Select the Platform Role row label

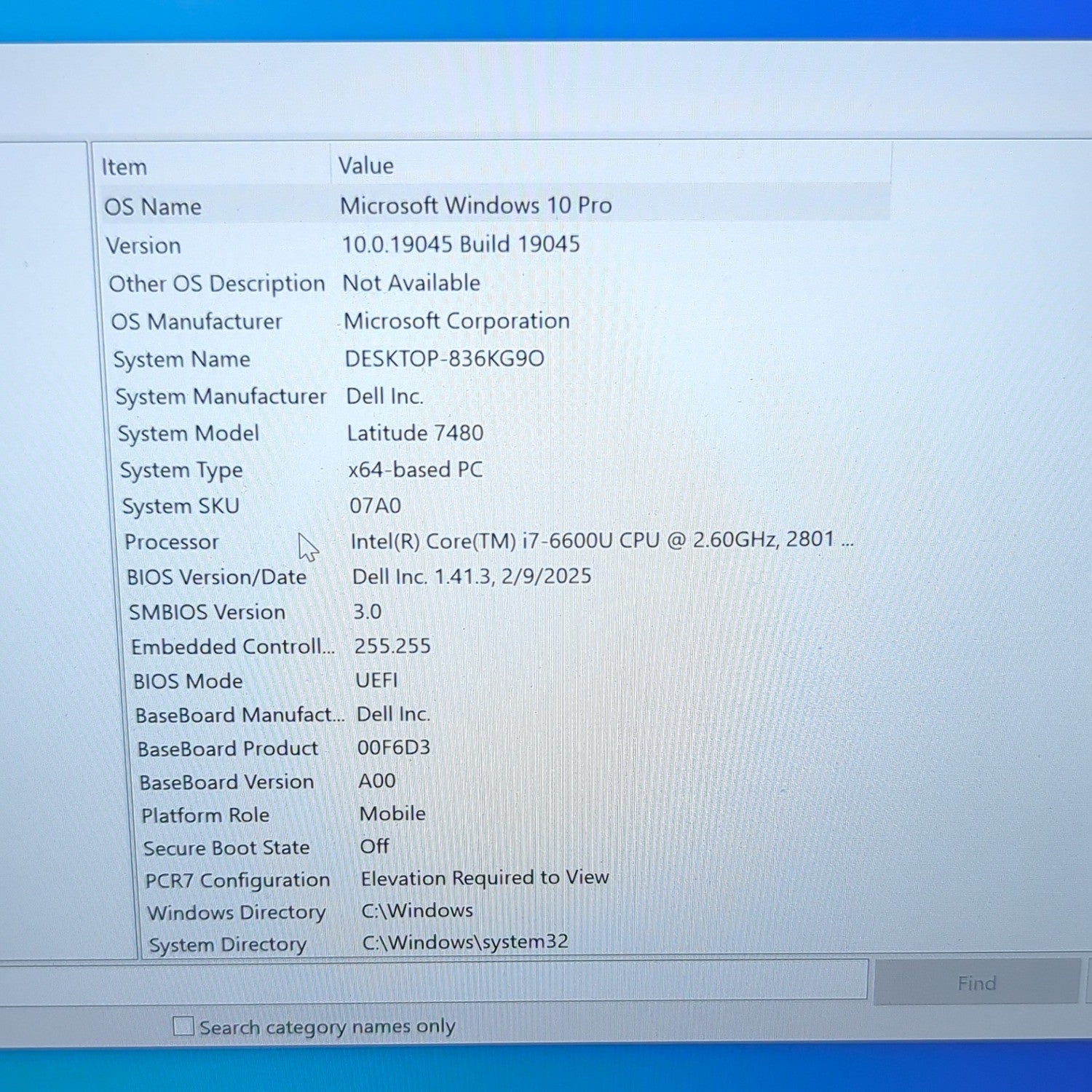206,815
